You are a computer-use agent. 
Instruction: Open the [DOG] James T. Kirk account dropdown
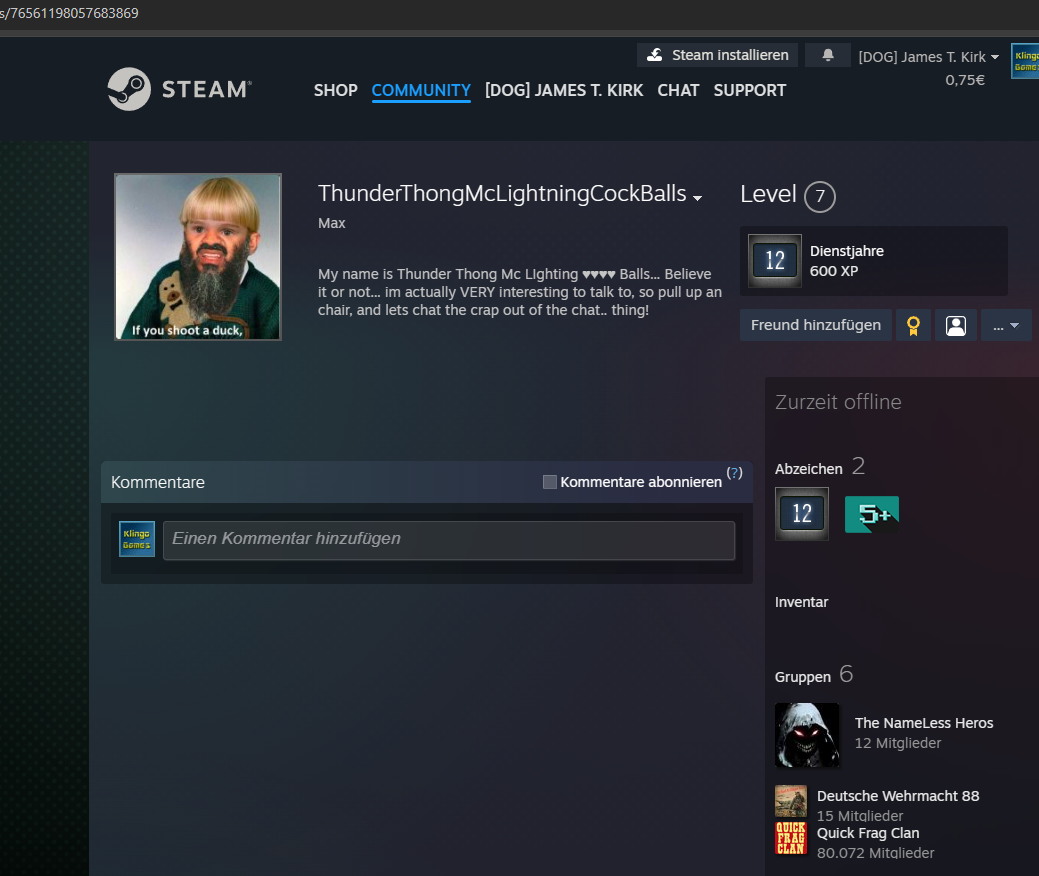[928, 57]
